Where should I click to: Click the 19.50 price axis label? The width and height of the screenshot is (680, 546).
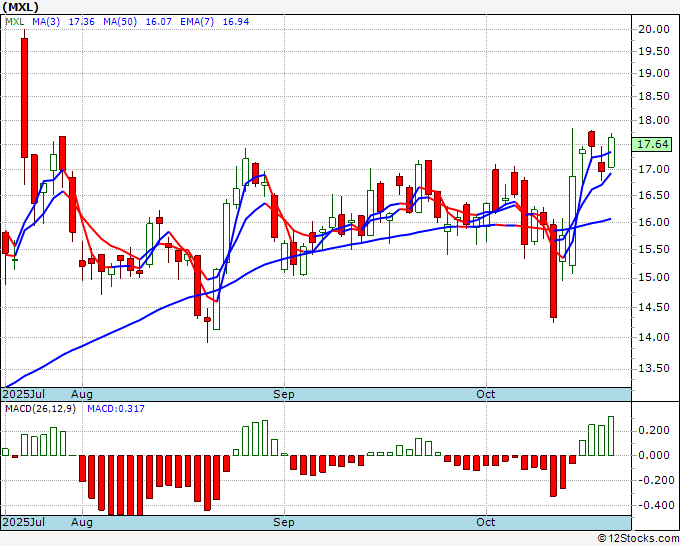click(654, 51)
